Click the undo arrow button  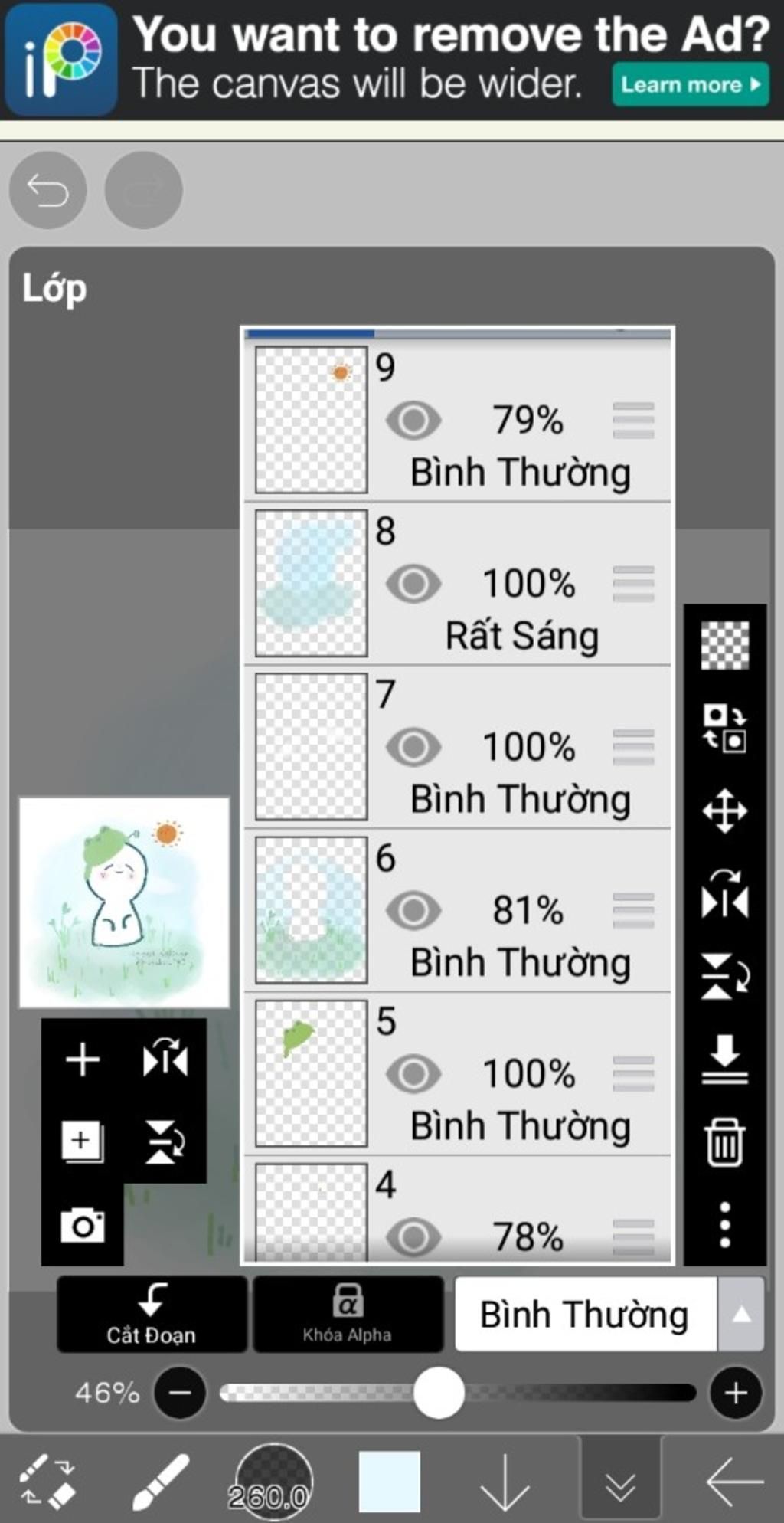[x=47, y=190]
